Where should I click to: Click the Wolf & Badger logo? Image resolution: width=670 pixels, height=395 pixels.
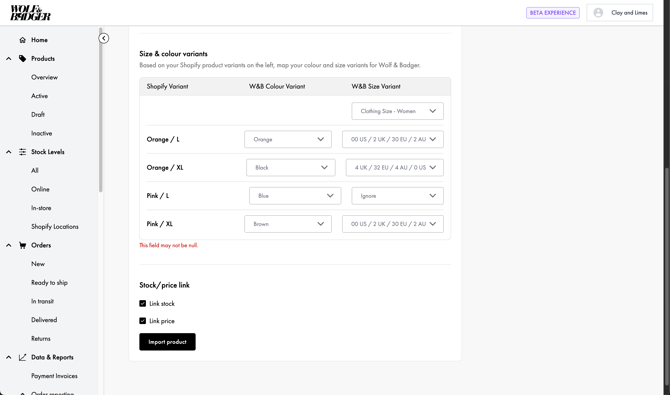(30, 13)
